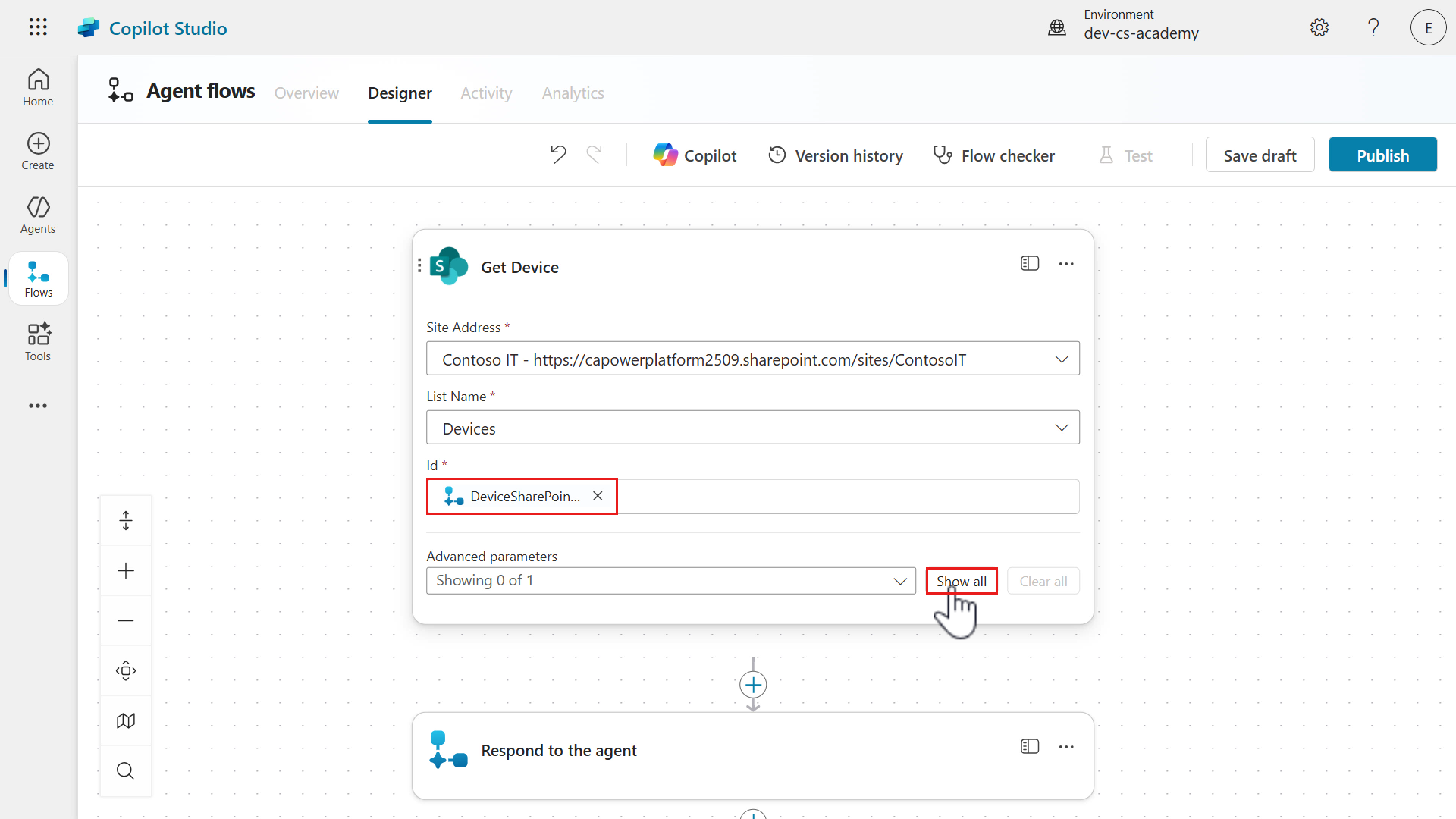Expand the Site Address dropdown
Screen dimensions: 1456x819
coord(1062,358)
